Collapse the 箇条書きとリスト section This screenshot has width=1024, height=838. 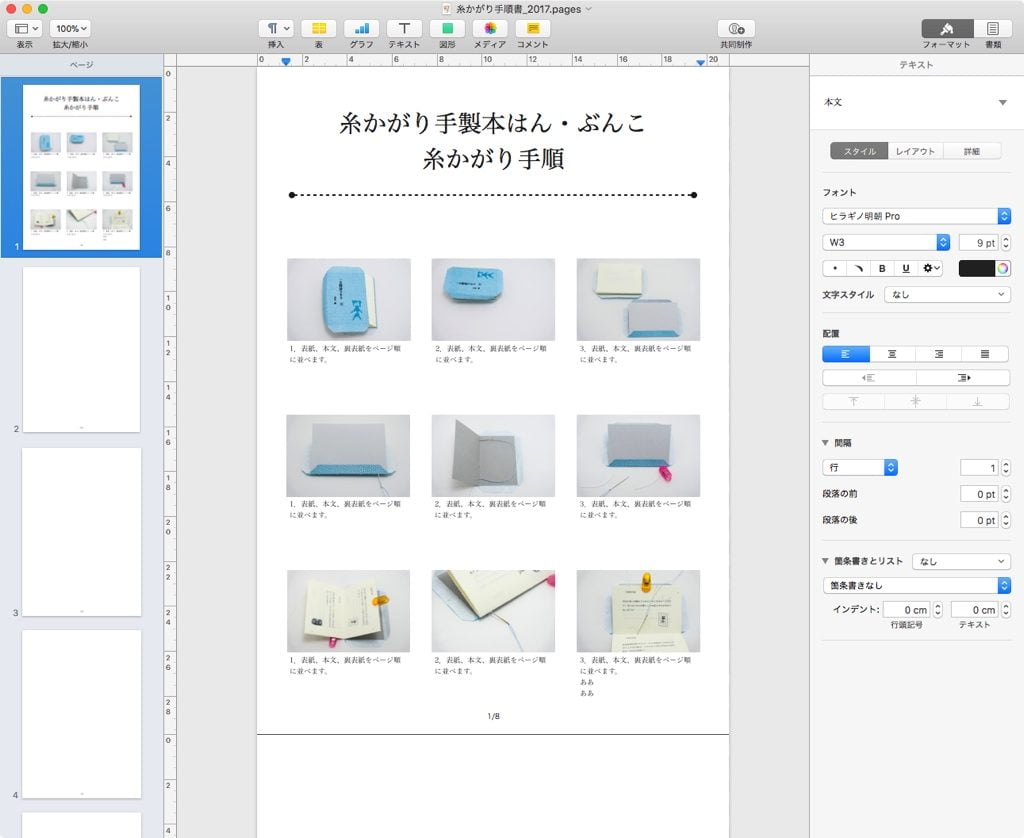825,561
